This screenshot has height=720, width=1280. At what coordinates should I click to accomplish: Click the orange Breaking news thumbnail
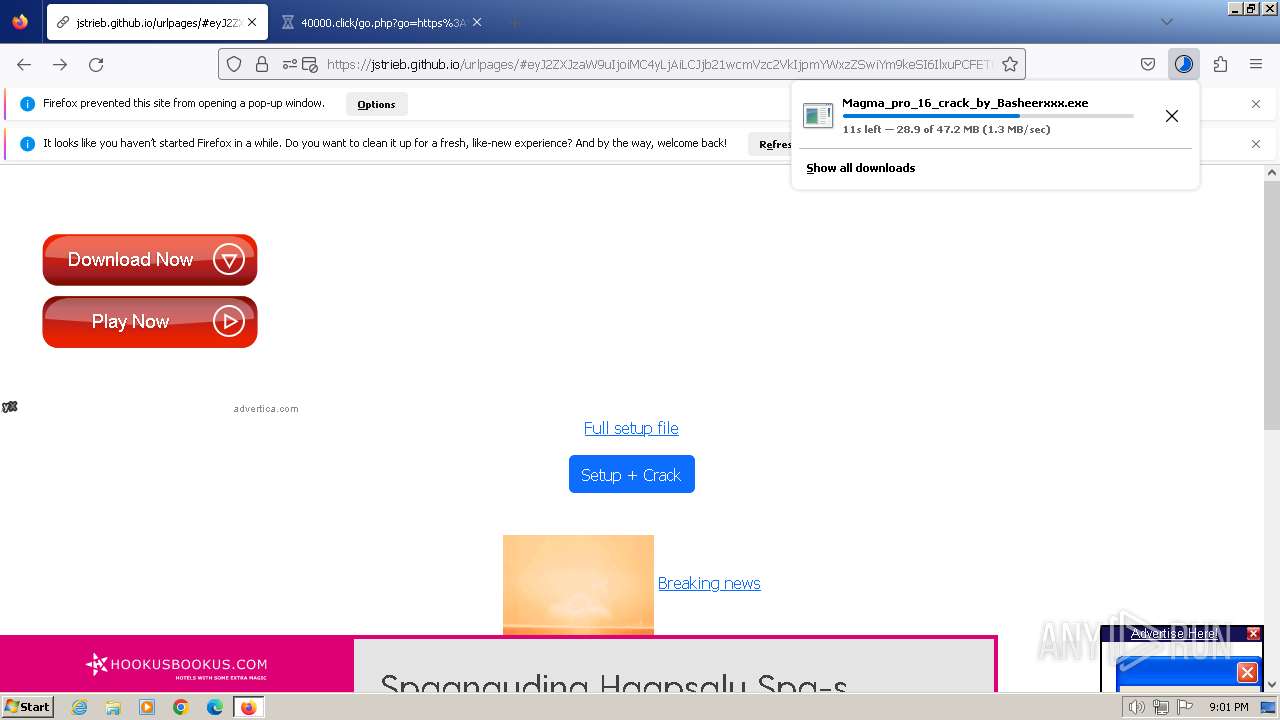click(x=578, y=585)
